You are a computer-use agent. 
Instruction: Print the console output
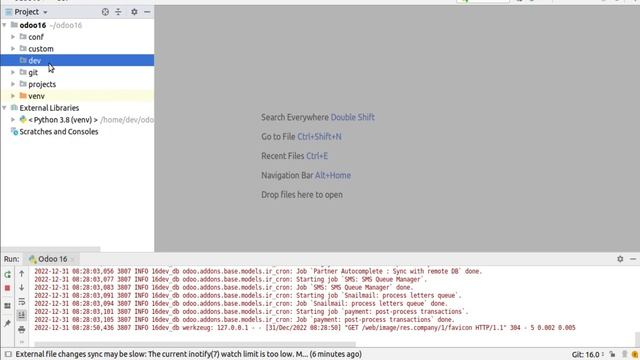(x=22, y=329)
